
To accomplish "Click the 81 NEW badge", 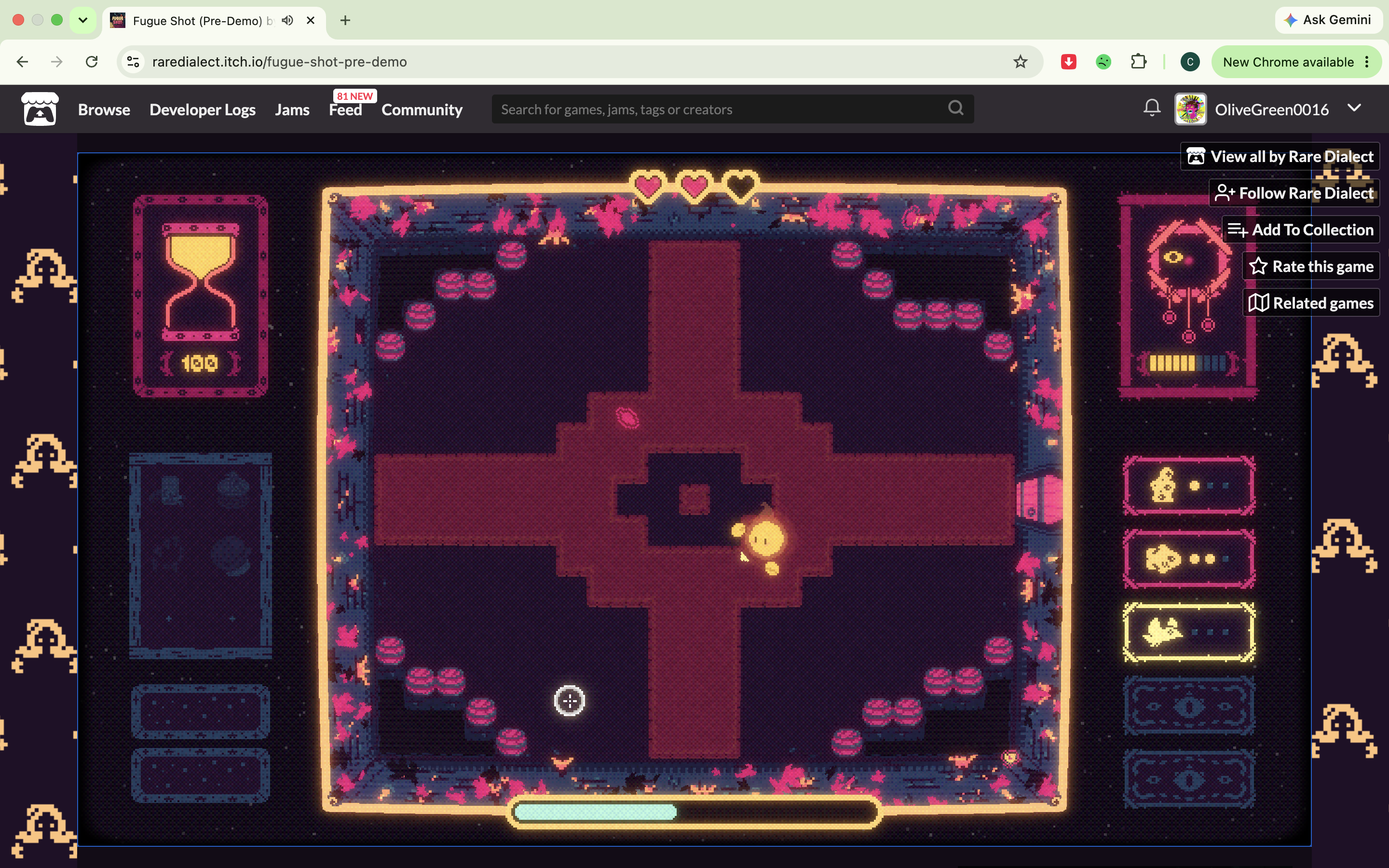I will (x=354, y=96).
